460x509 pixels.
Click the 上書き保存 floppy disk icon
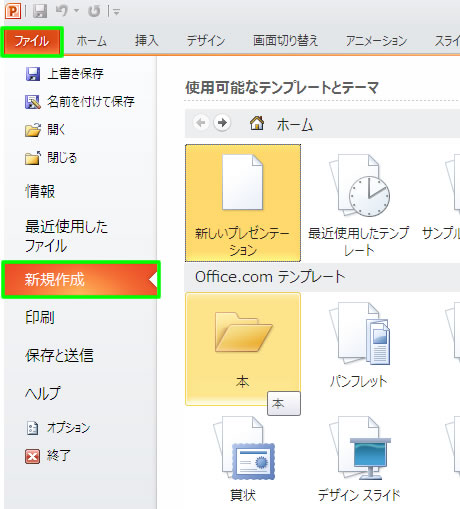33,74
